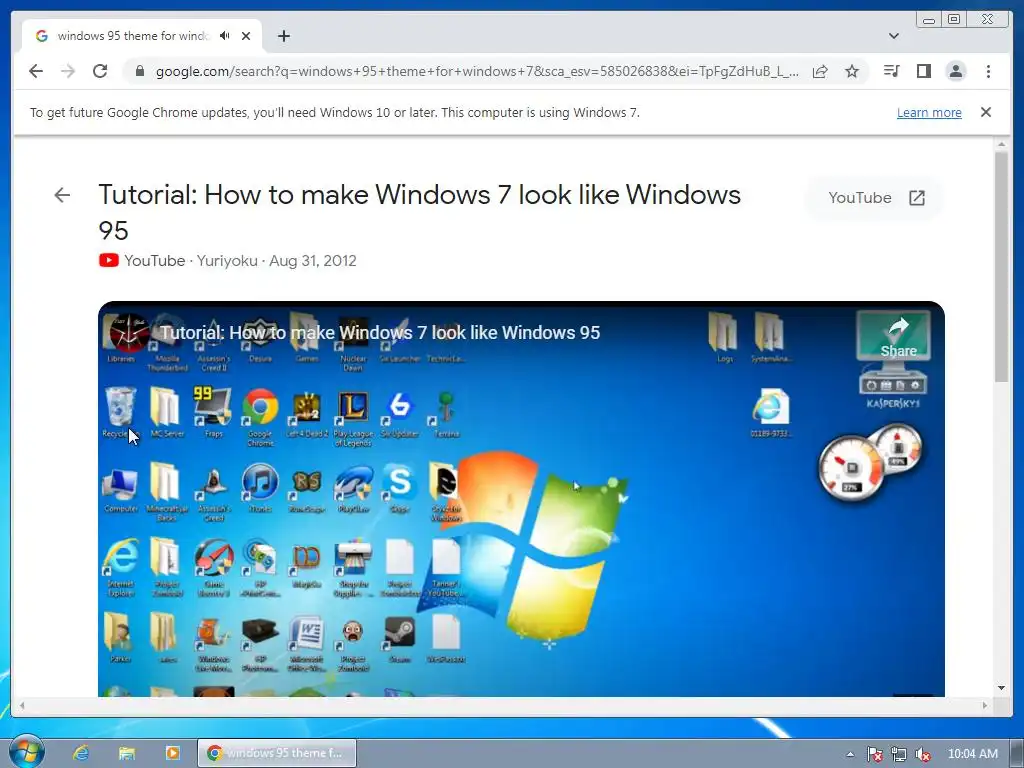Click the muted volume tray icon
This screenshot has height=768, width=1024.
(x=923, y=754)
